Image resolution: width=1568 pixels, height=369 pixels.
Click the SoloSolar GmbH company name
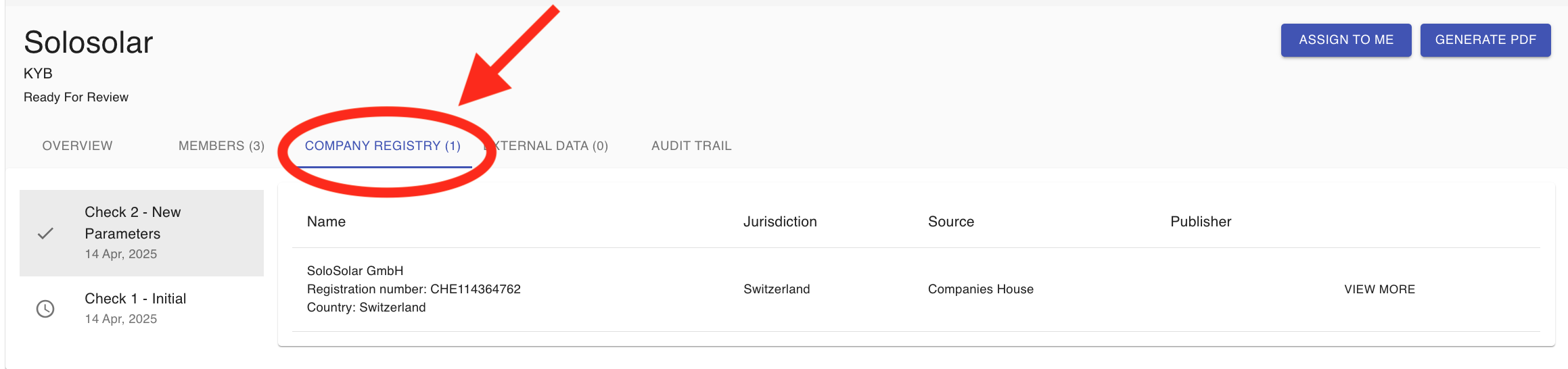click(355, 271)
